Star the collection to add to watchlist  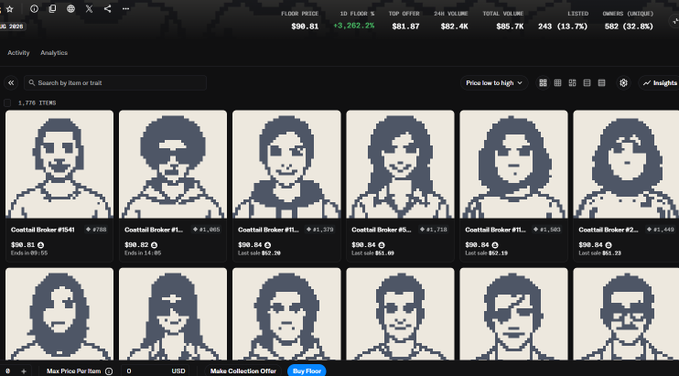(x=10, y=9)
